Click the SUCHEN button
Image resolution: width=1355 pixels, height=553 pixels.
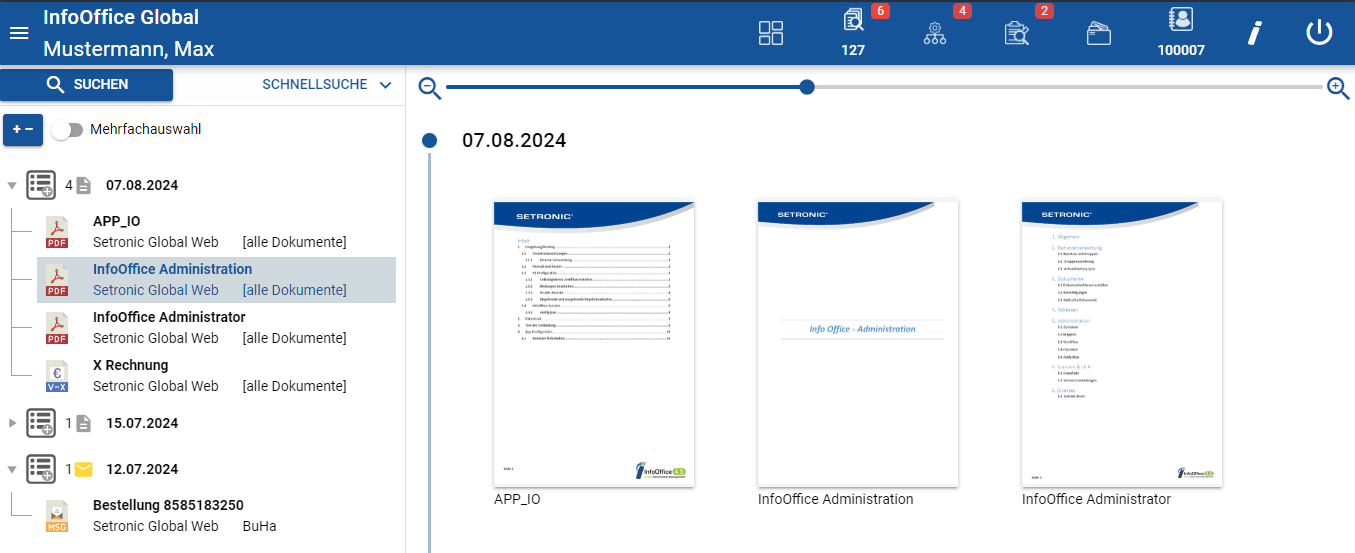click(x=87, y=85)
